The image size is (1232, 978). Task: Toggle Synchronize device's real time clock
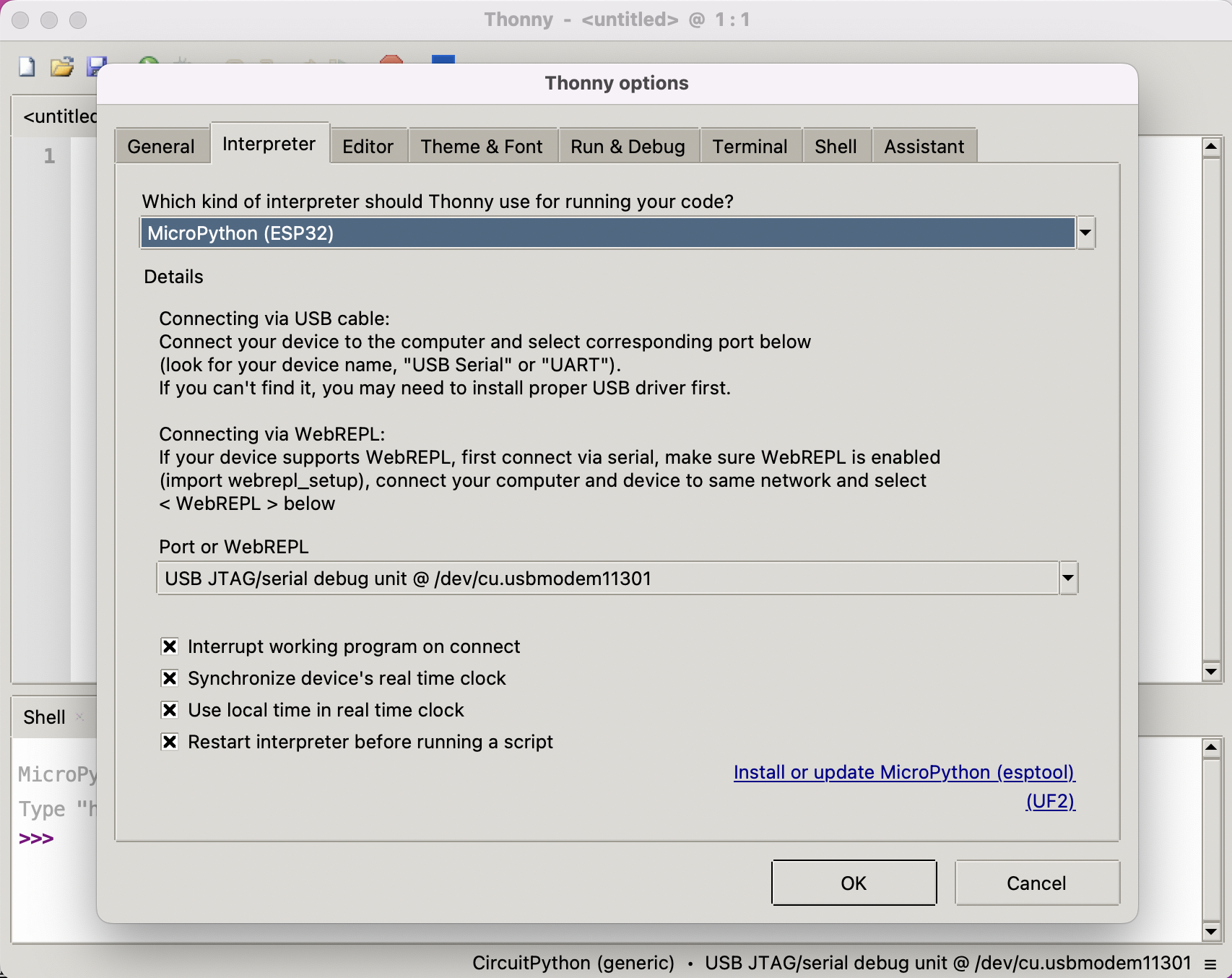coord(170,678)
